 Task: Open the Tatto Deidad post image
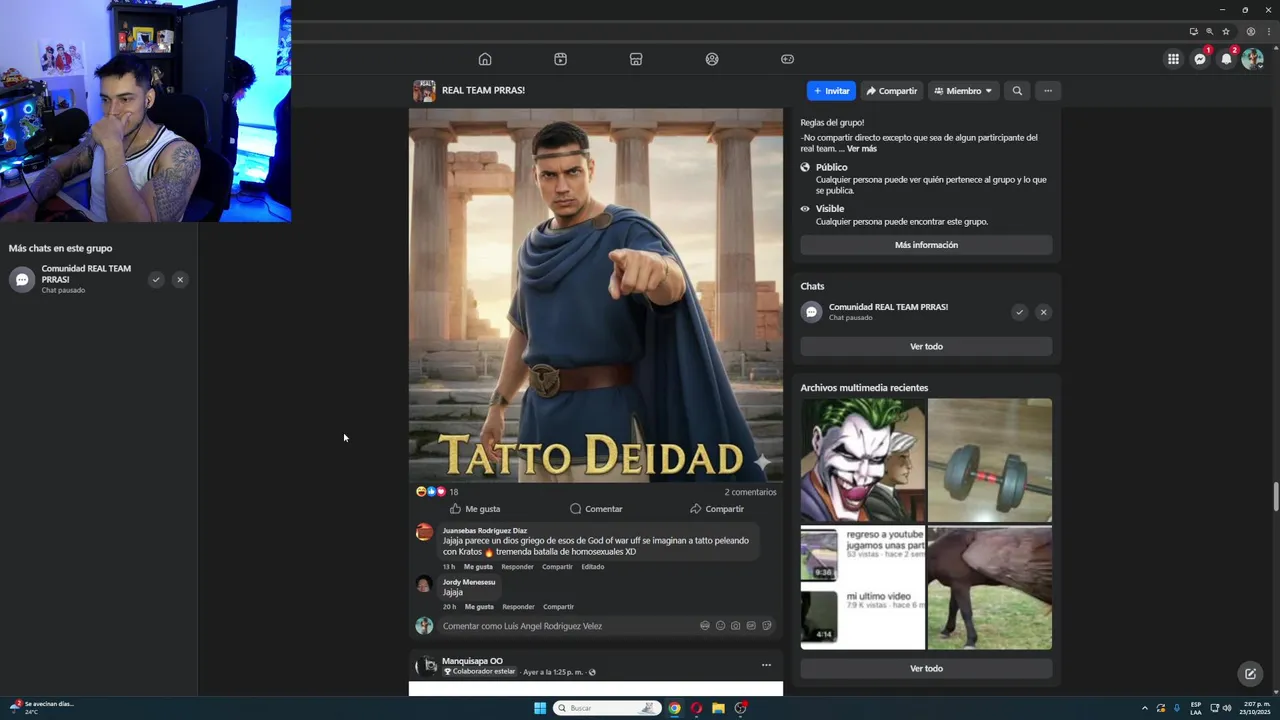596,295
